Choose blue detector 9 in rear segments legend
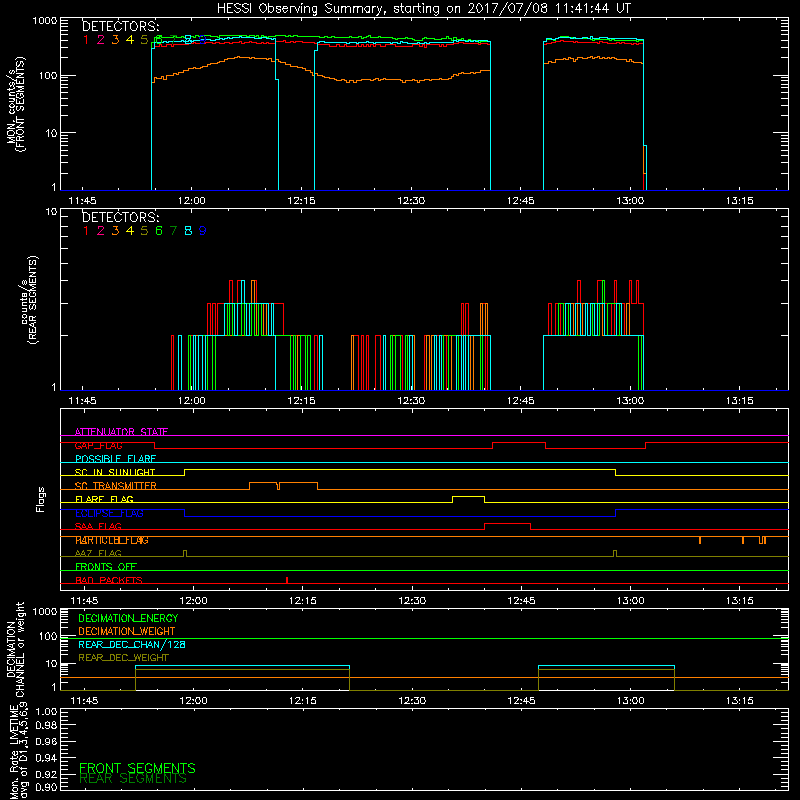 [x=203, y=231]
